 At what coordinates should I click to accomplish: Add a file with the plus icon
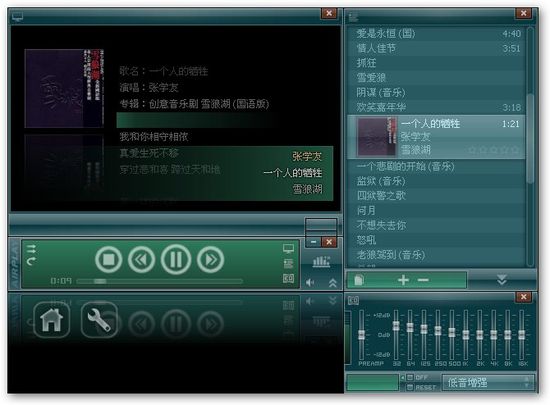pyautogui.click(x=403, y=280)
